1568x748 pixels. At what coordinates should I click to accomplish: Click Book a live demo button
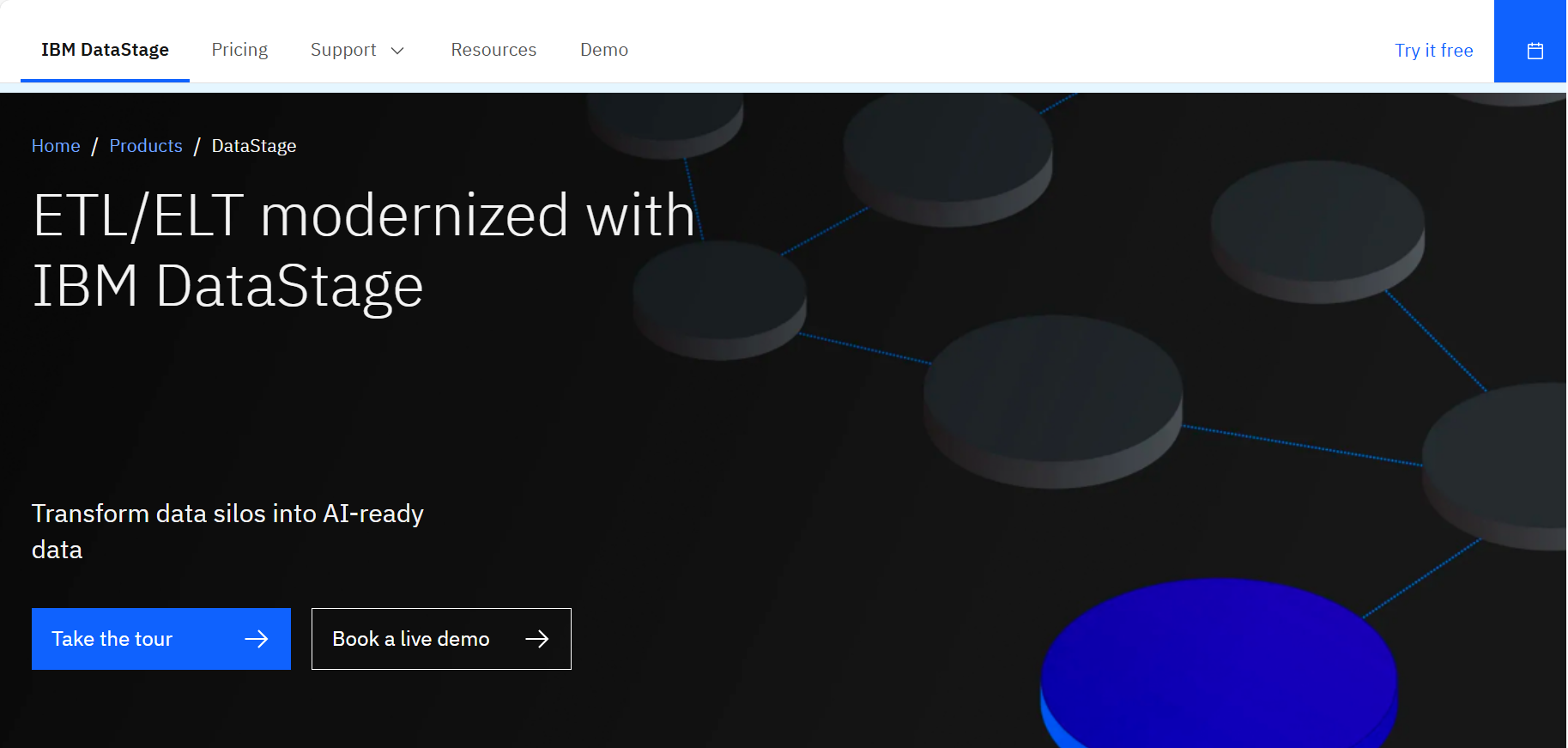coord(441,639)
